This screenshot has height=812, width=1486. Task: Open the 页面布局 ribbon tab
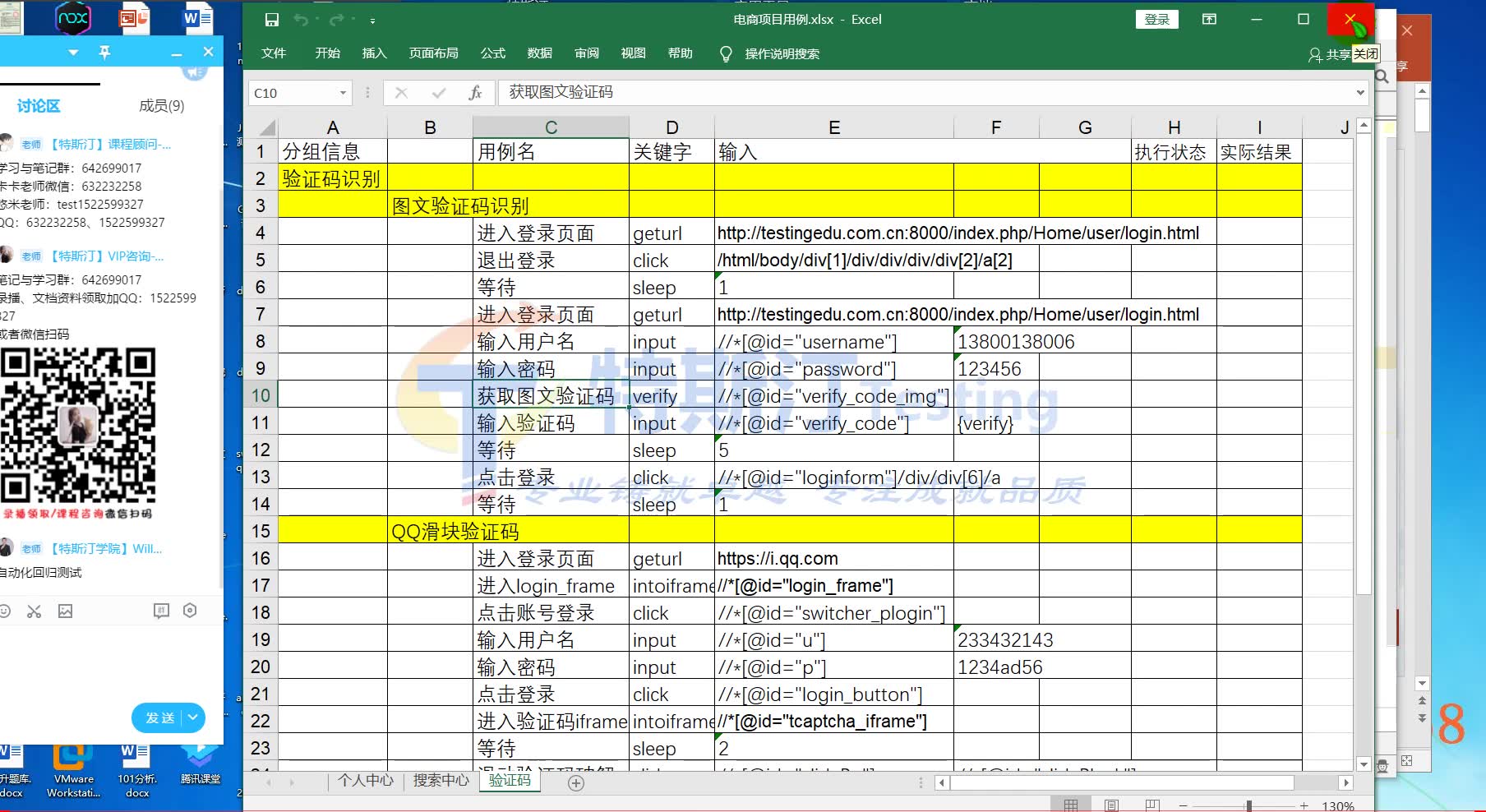(434, 53)
